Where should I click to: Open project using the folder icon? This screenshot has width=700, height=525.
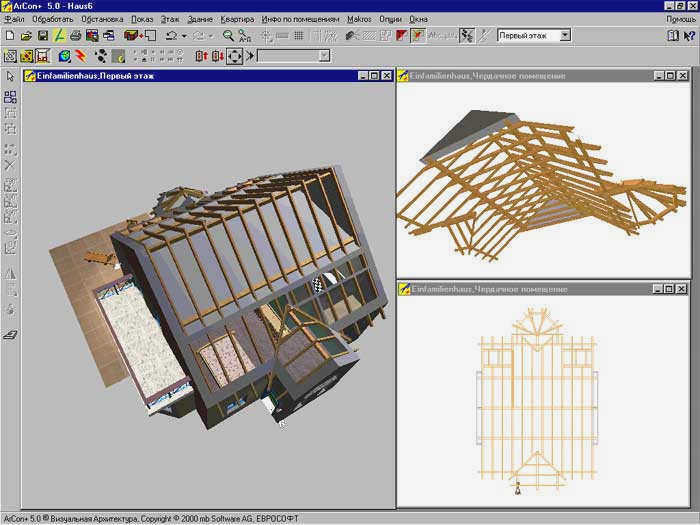(26, 35)
